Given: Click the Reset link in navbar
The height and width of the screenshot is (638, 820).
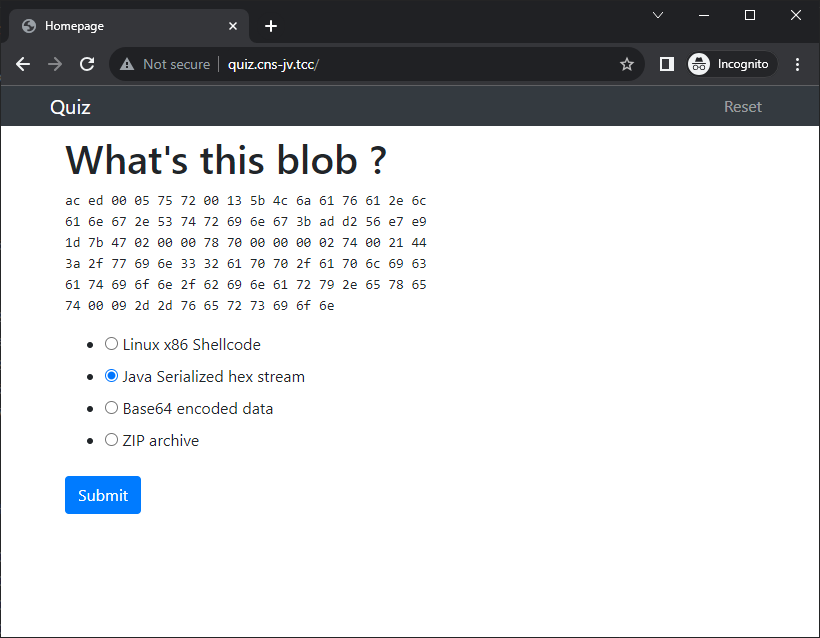Looking at the screenshot, I should pyautogui.click(x=742, y=107).
